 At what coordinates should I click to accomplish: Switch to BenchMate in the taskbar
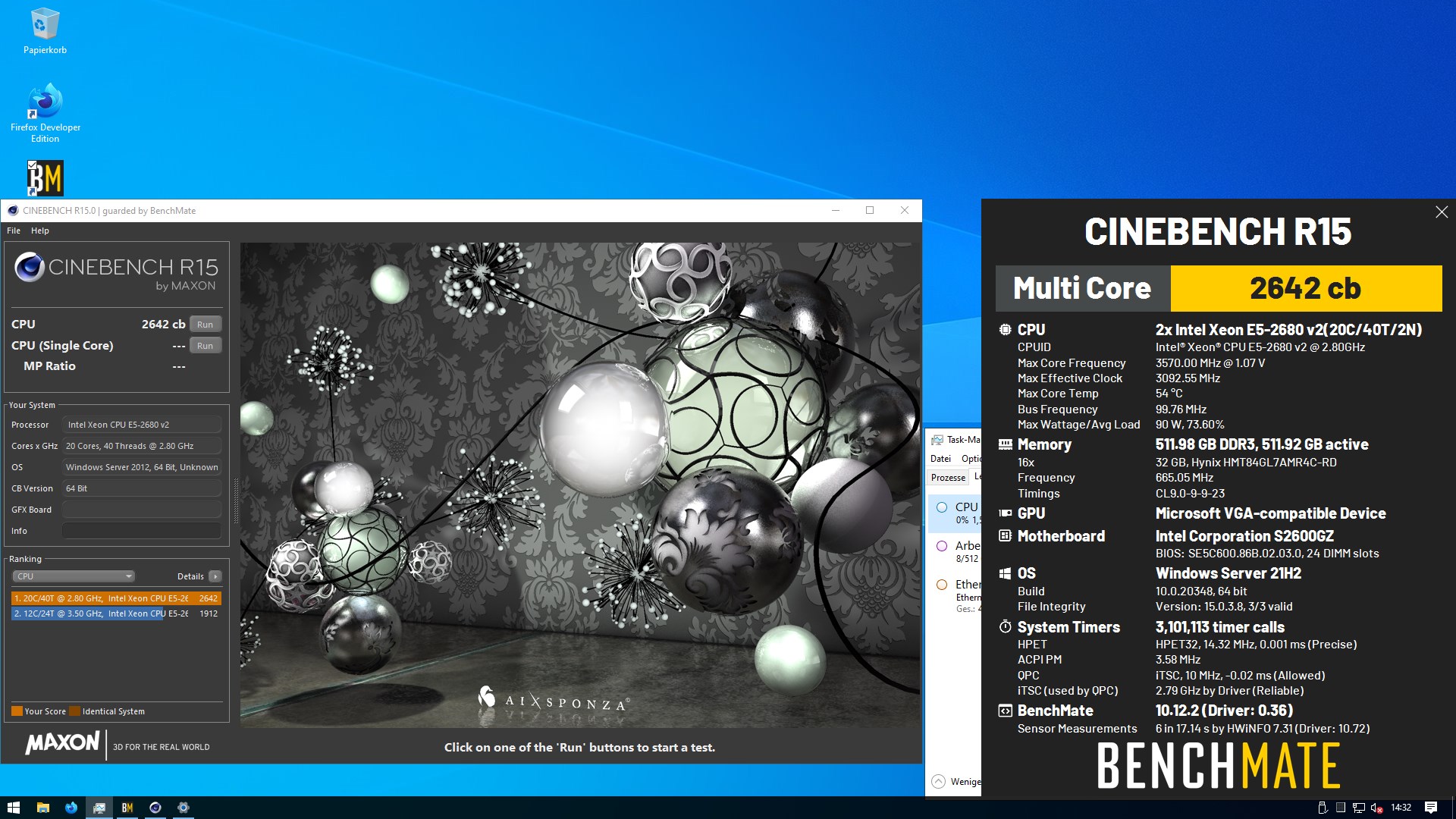tap(127, 808)
